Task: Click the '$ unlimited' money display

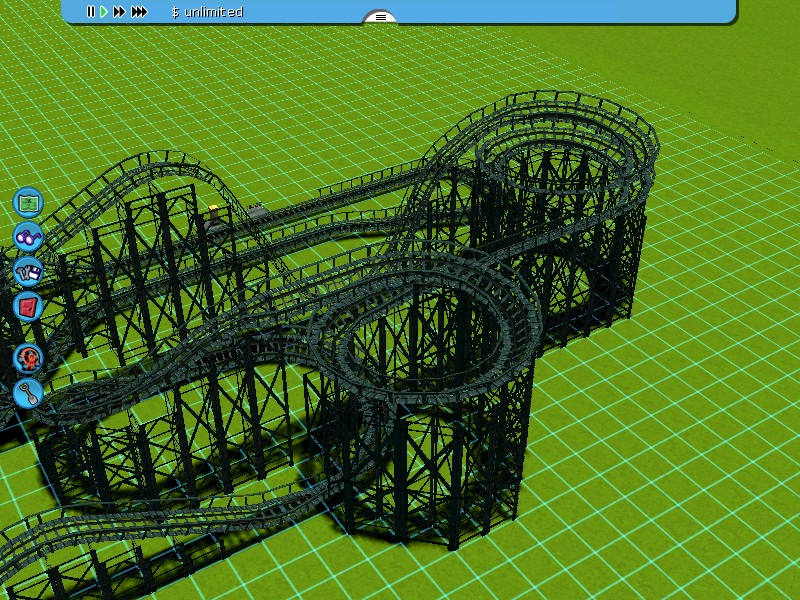Action: click(207, 12)
